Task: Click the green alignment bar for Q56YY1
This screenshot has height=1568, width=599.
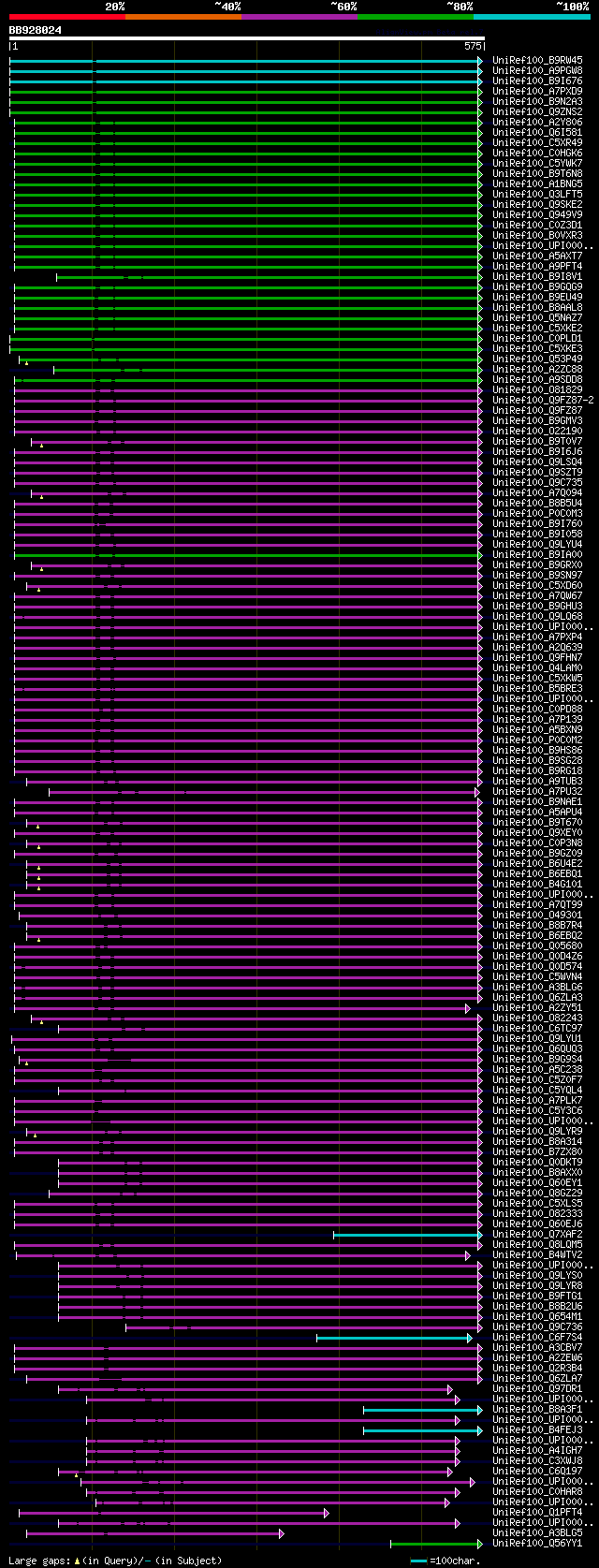Action: coord(436,1544)
